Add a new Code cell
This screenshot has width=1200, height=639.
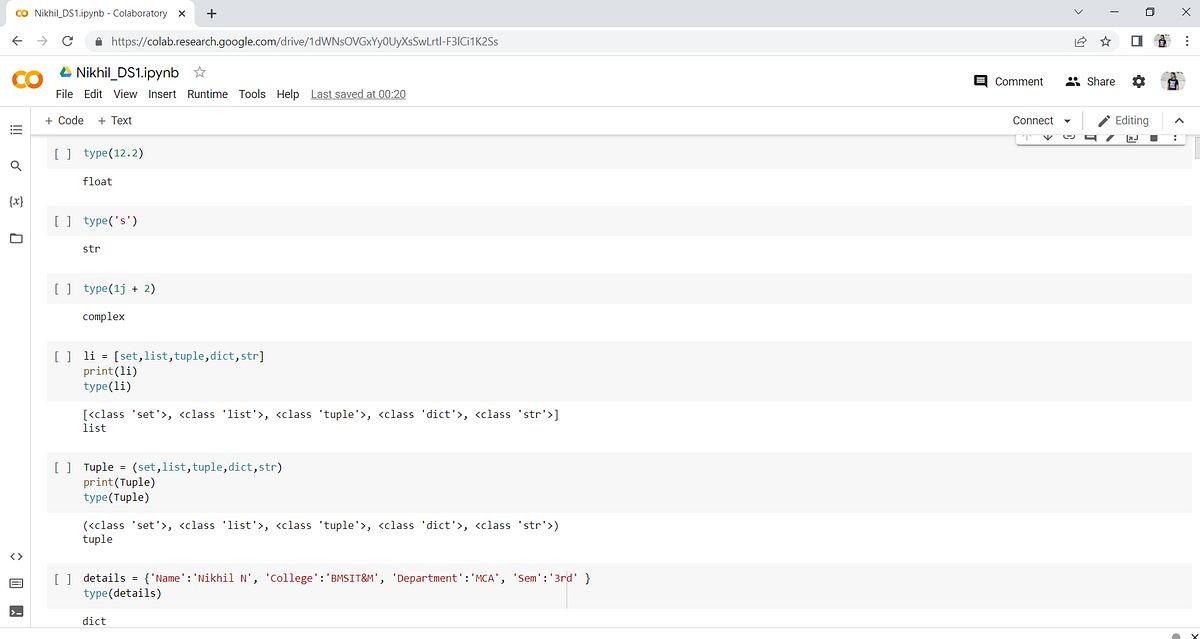pos(64,120)
